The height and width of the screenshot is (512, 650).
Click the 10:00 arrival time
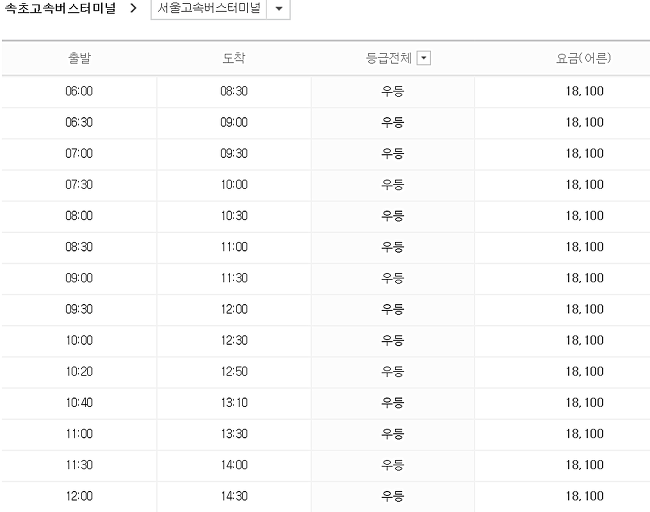pyautogui.click(x=234, y=184)
